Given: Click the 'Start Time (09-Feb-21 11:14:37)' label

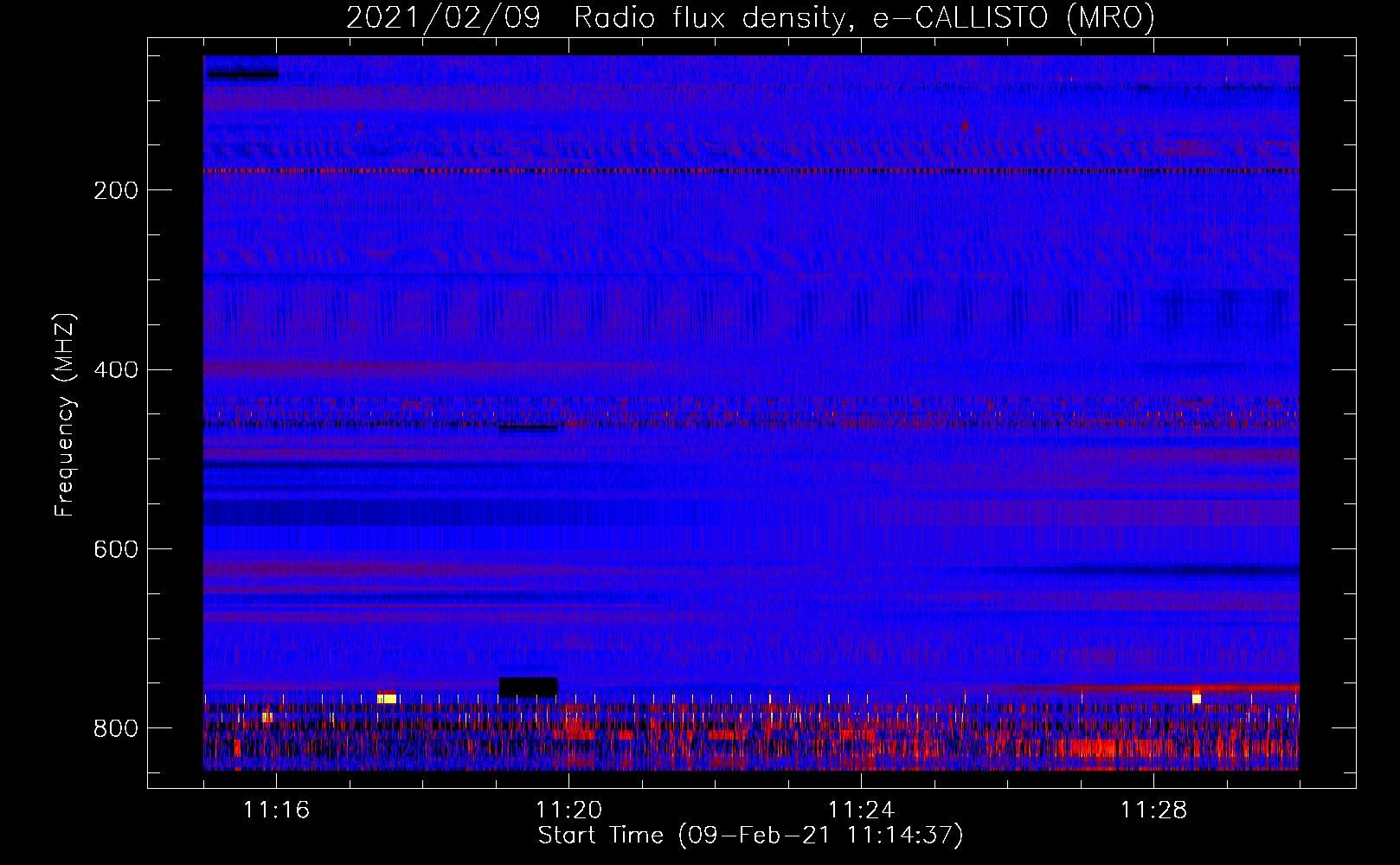Looking at the screenshot, I should pos(750,836).
